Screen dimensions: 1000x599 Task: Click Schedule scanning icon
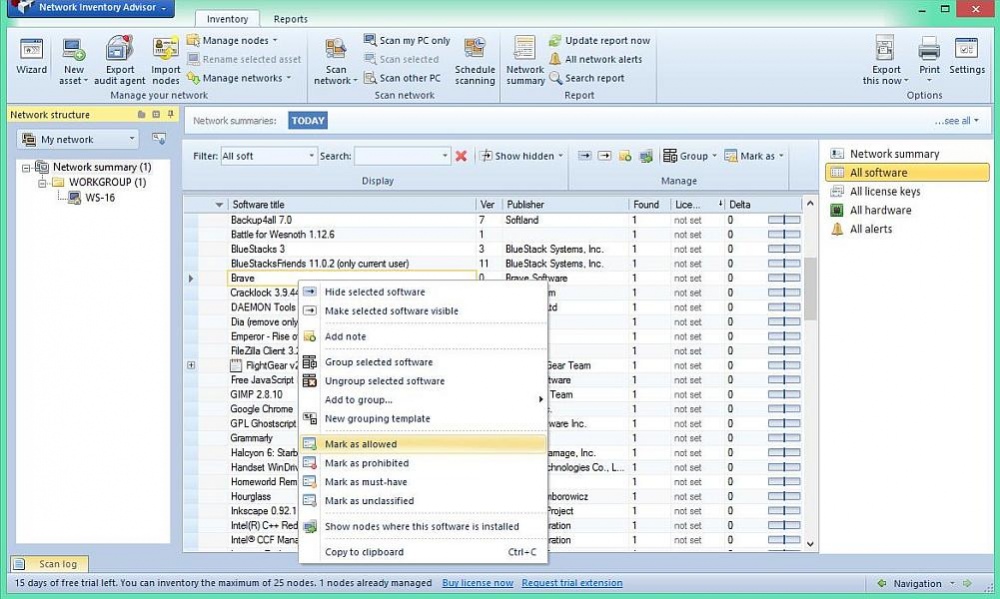point(475,60)
